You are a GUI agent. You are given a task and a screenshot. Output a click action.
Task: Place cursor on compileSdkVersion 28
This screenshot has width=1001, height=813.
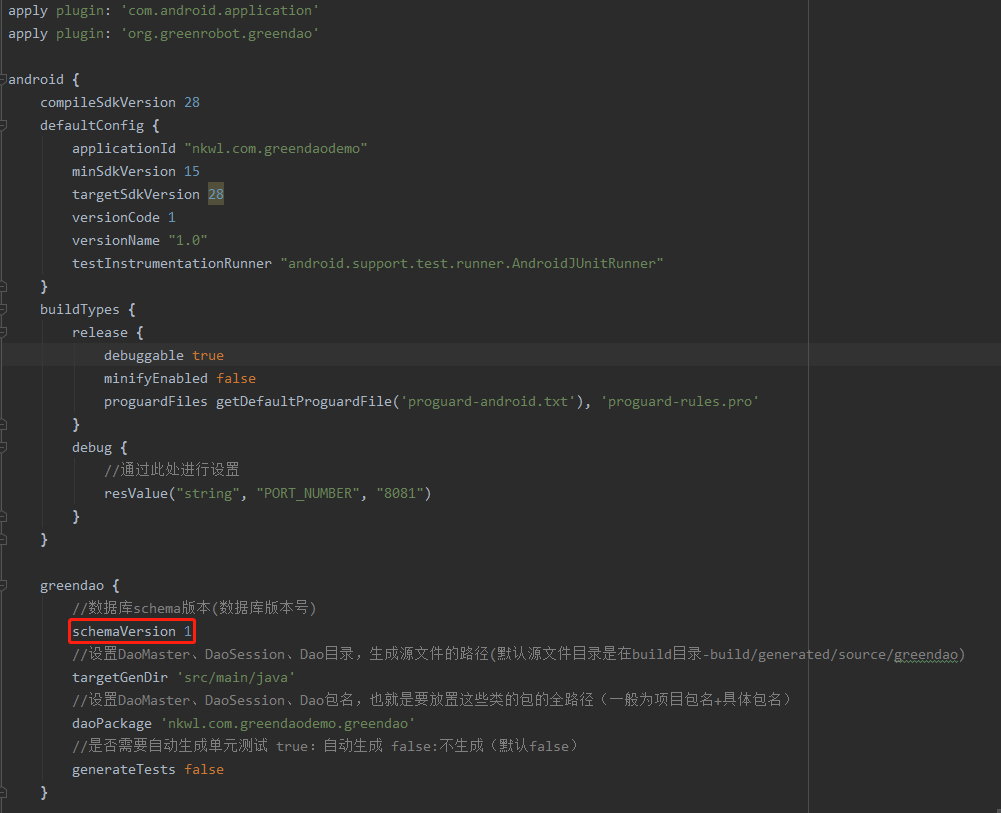tap(120, 103)
